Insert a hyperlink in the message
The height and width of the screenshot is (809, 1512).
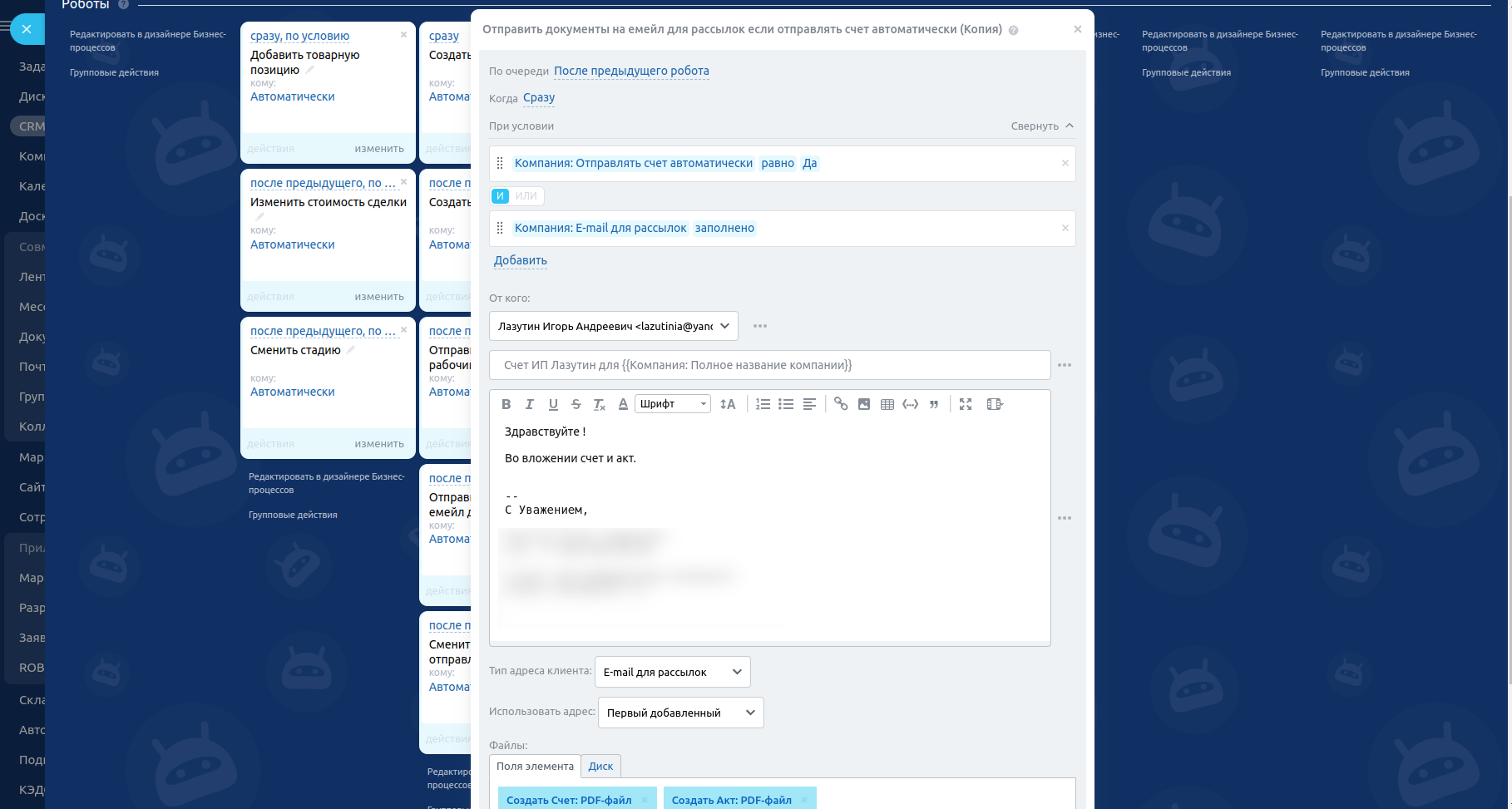(841, 404)
